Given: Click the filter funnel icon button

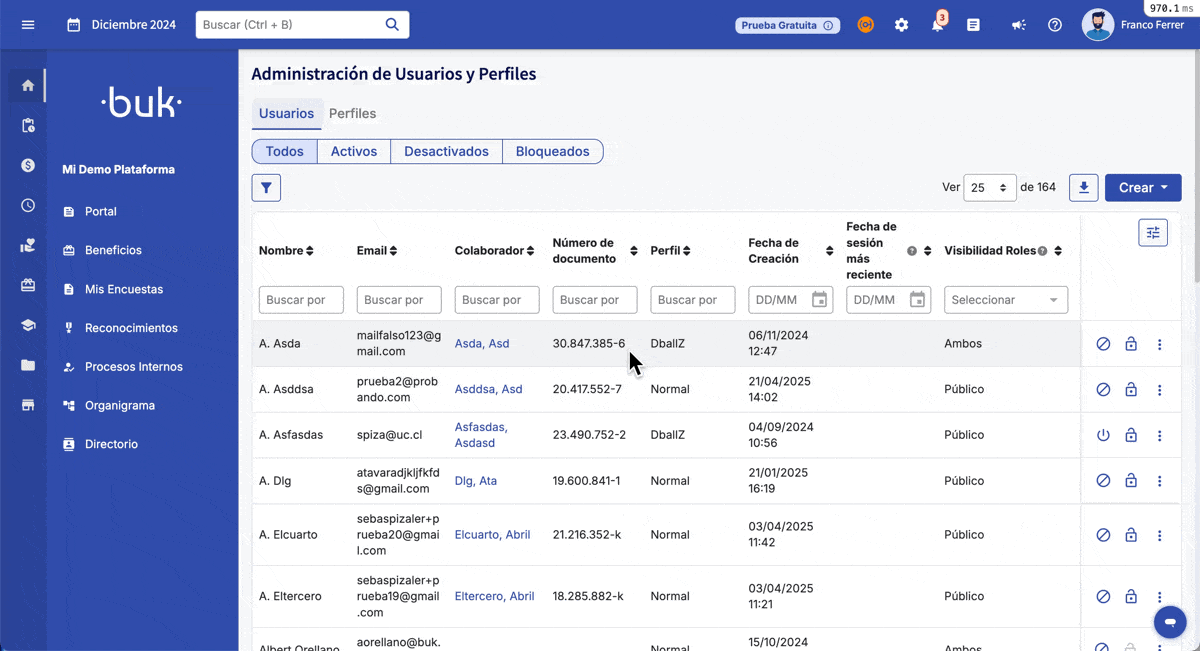Looking at the screenshot, I should [x=266, y=187].
